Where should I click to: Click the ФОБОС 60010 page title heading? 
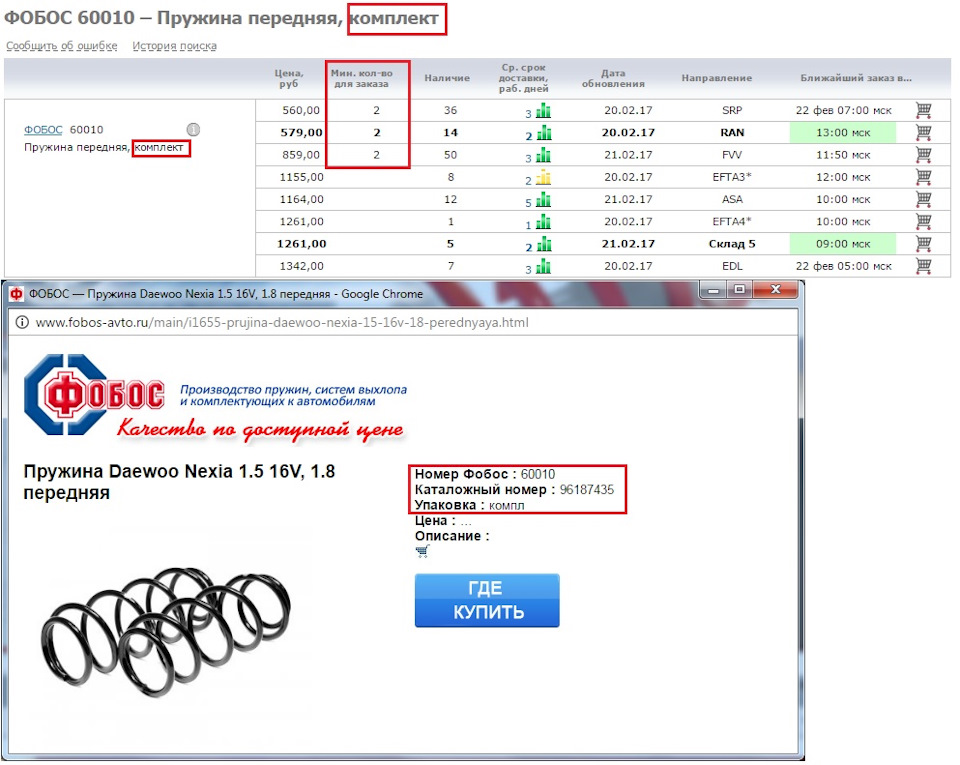coord(222,18)
